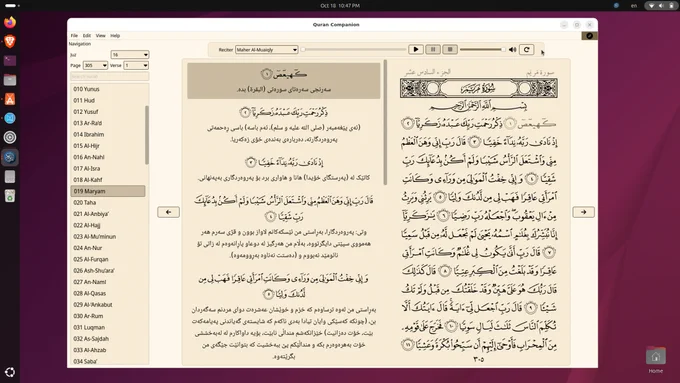This screenshot has width=680, height=383.
Task: Select surah 011 Hud
Action: tap(108, 100)
